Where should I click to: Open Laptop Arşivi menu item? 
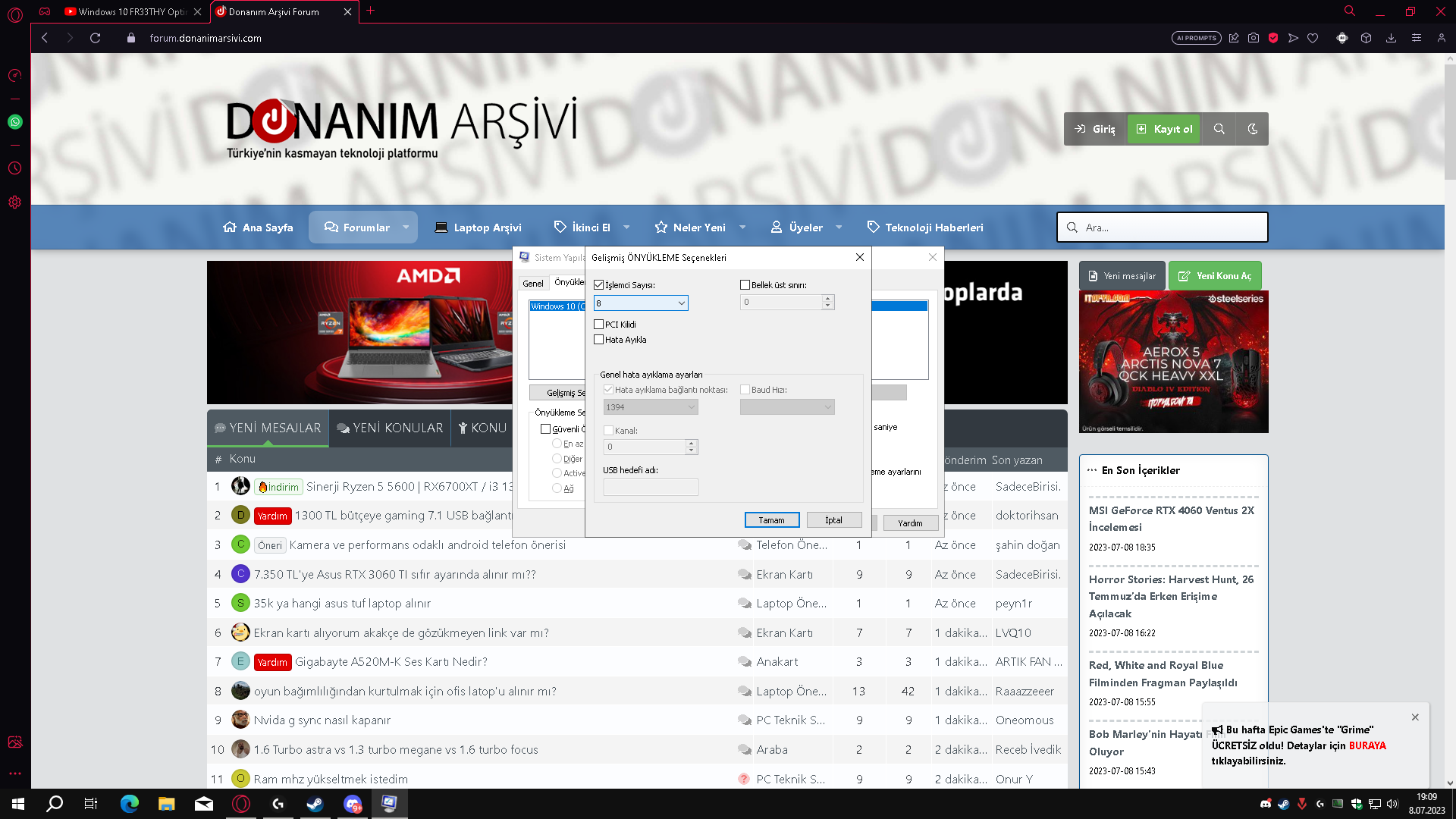pos(479,227)
